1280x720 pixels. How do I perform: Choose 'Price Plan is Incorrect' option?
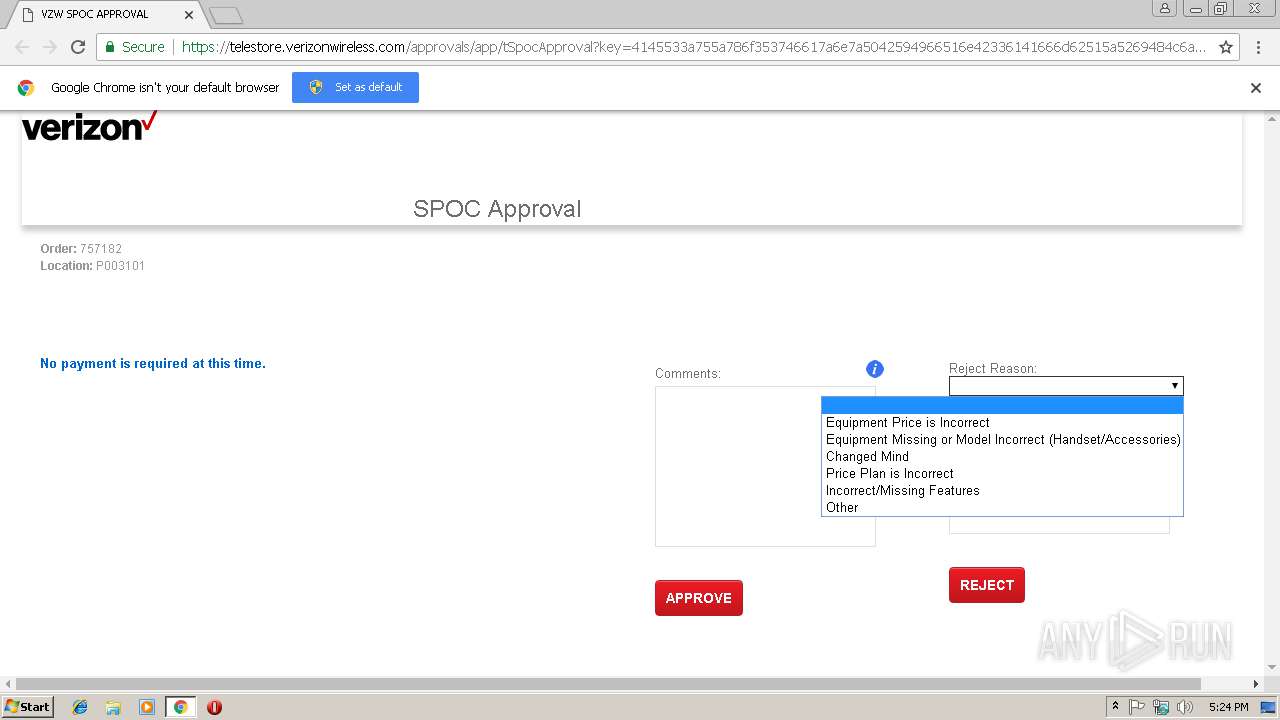1002,474
